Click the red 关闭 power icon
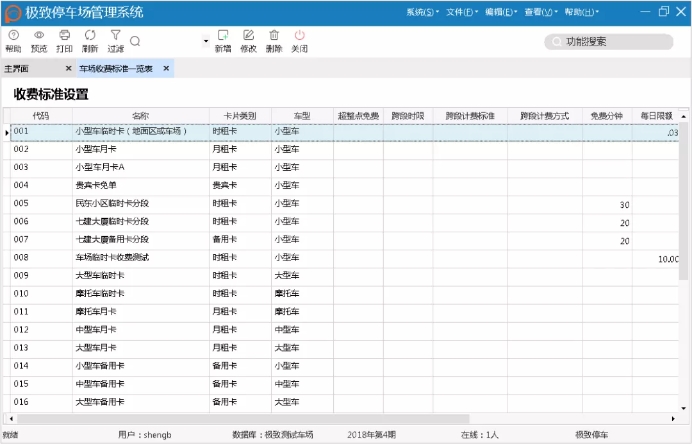 [x=299, y=40]
